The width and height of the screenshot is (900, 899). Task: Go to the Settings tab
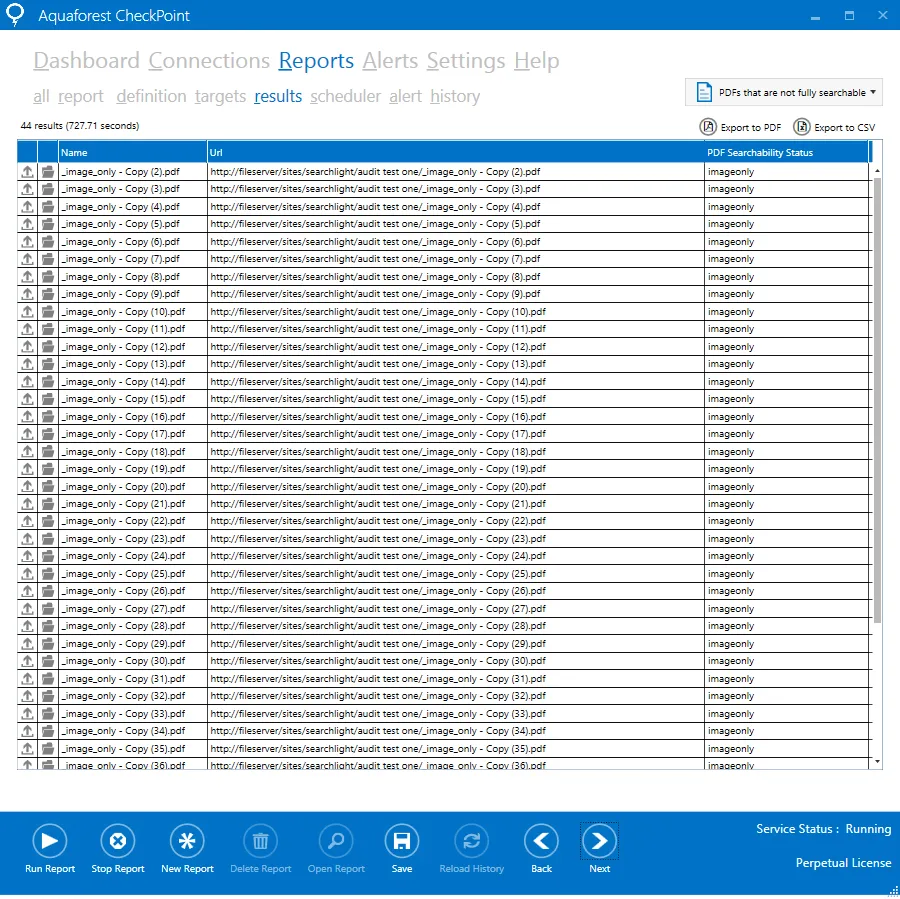point(466,61)
